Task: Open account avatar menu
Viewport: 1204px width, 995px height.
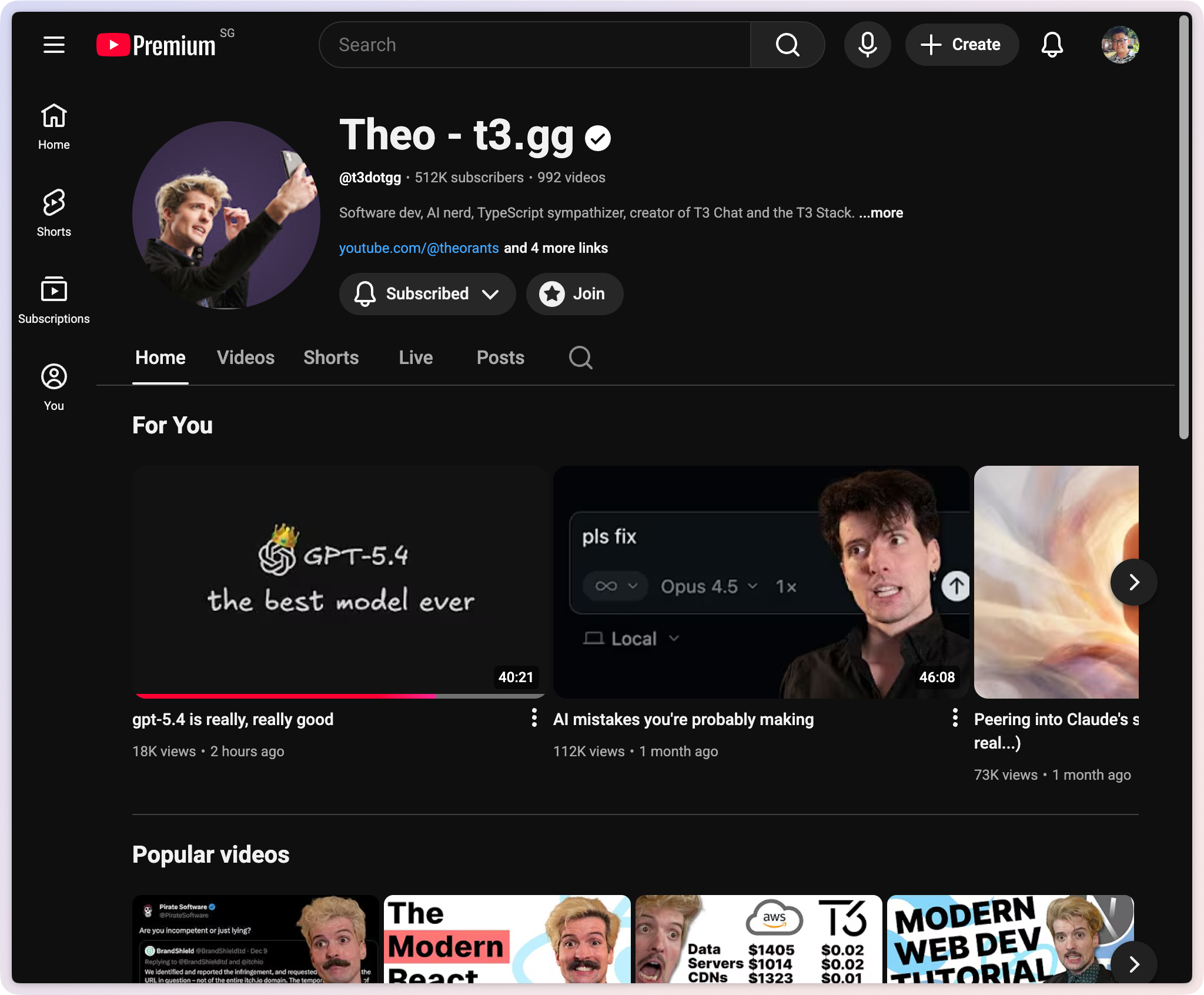Action: pos(1120,45)
